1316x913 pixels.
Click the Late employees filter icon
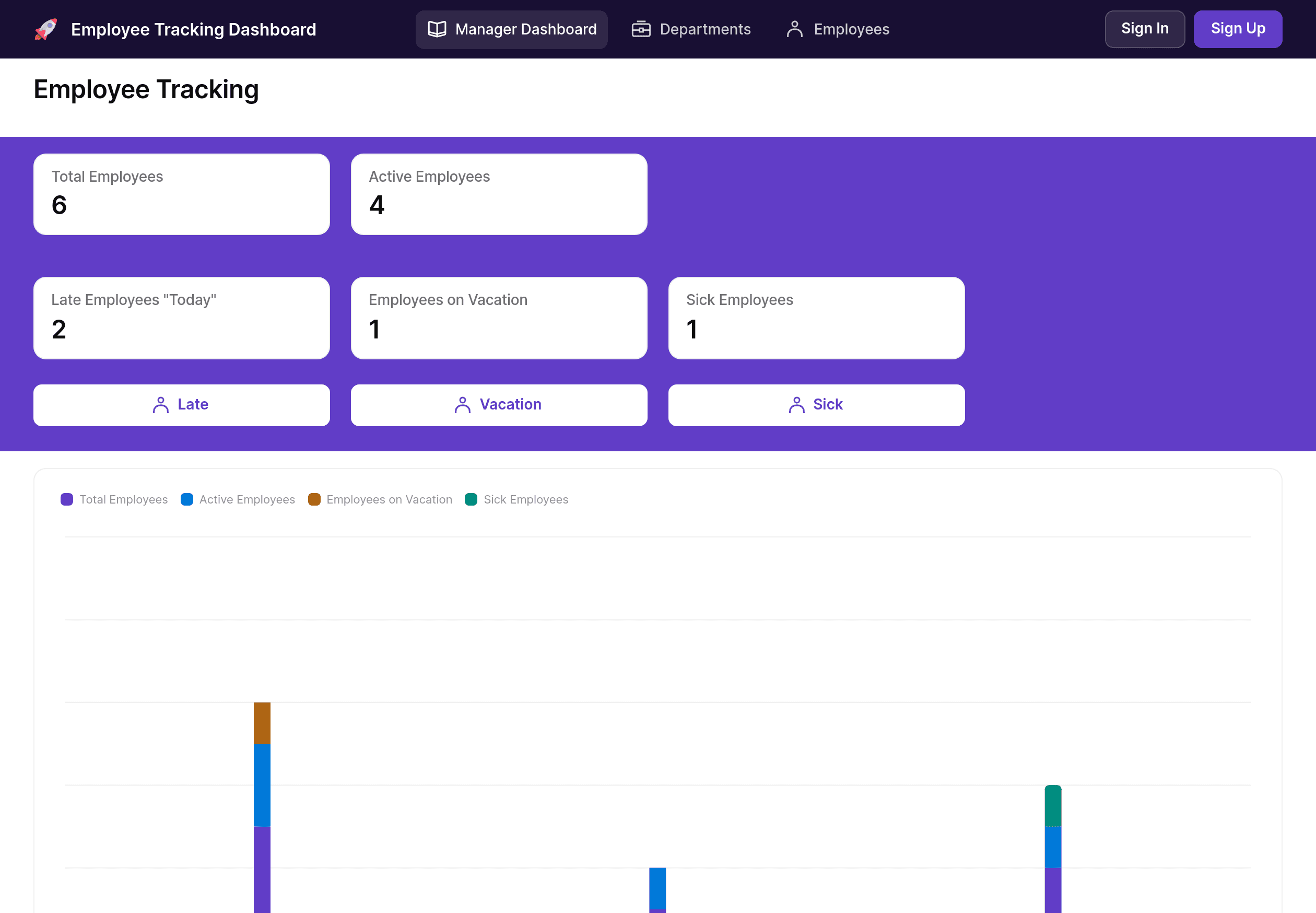tap(159, 405)
